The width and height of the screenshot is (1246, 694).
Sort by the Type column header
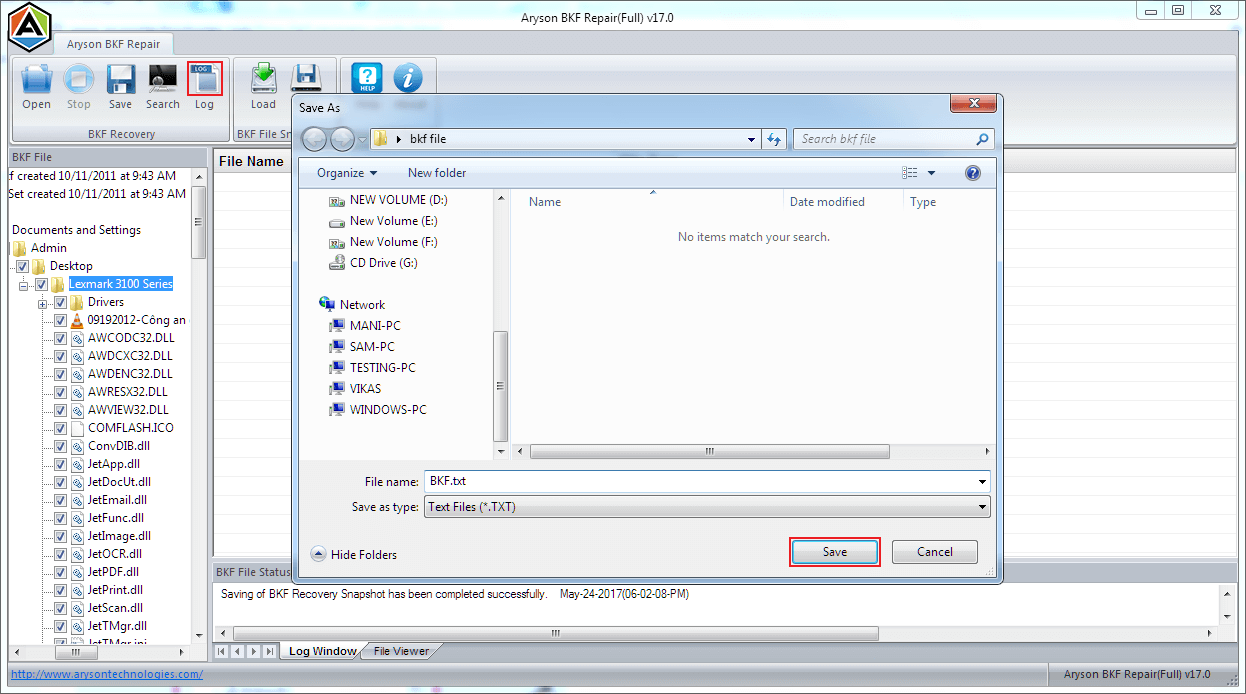point(923,202)
